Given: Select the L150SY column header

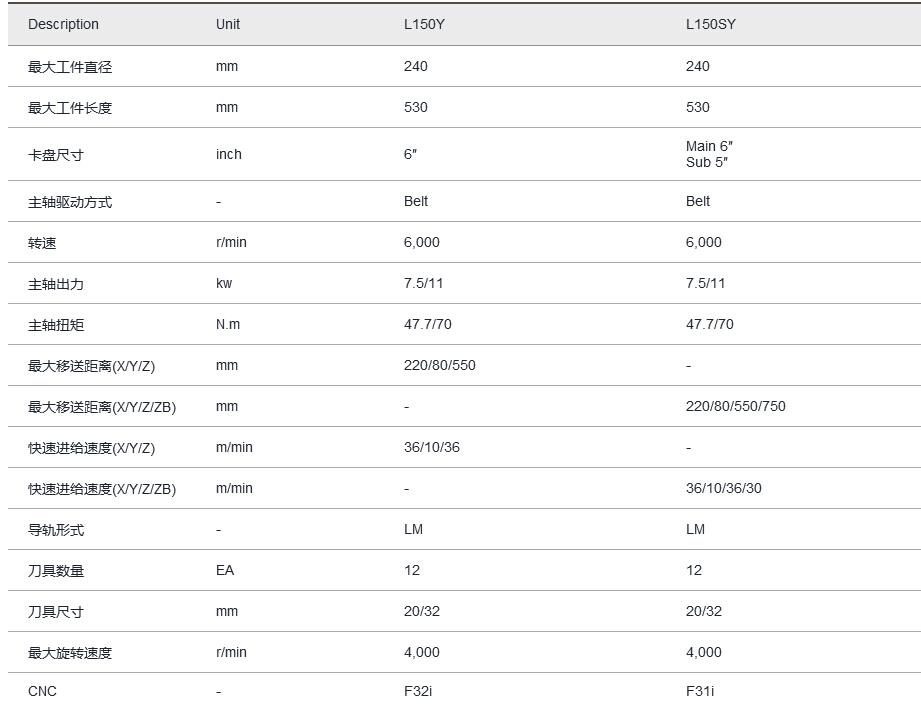Looking at the screenshot, I should coord(710,24).
